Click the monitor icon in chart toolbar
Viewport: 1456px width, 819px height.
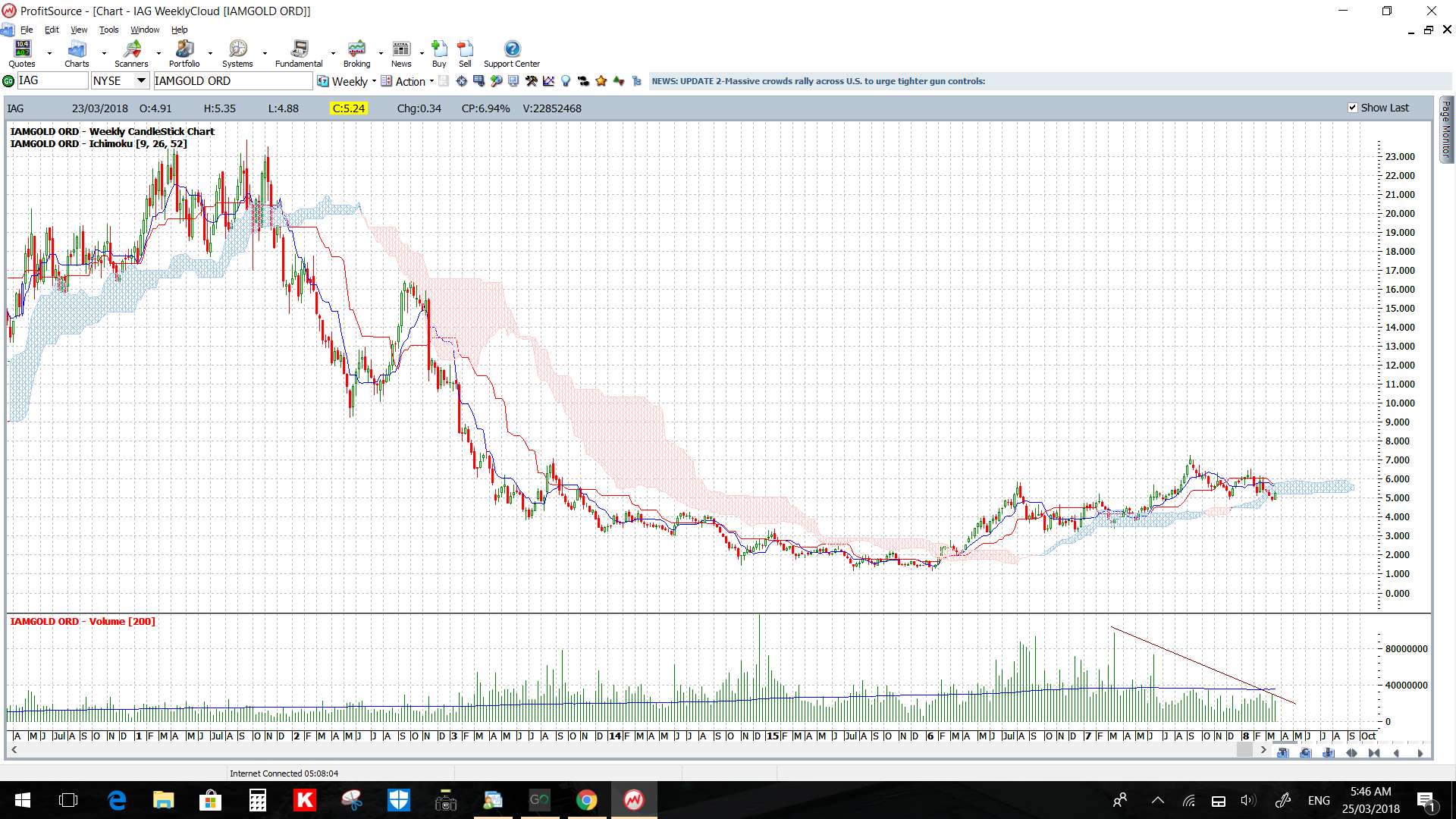click(513, 81)
